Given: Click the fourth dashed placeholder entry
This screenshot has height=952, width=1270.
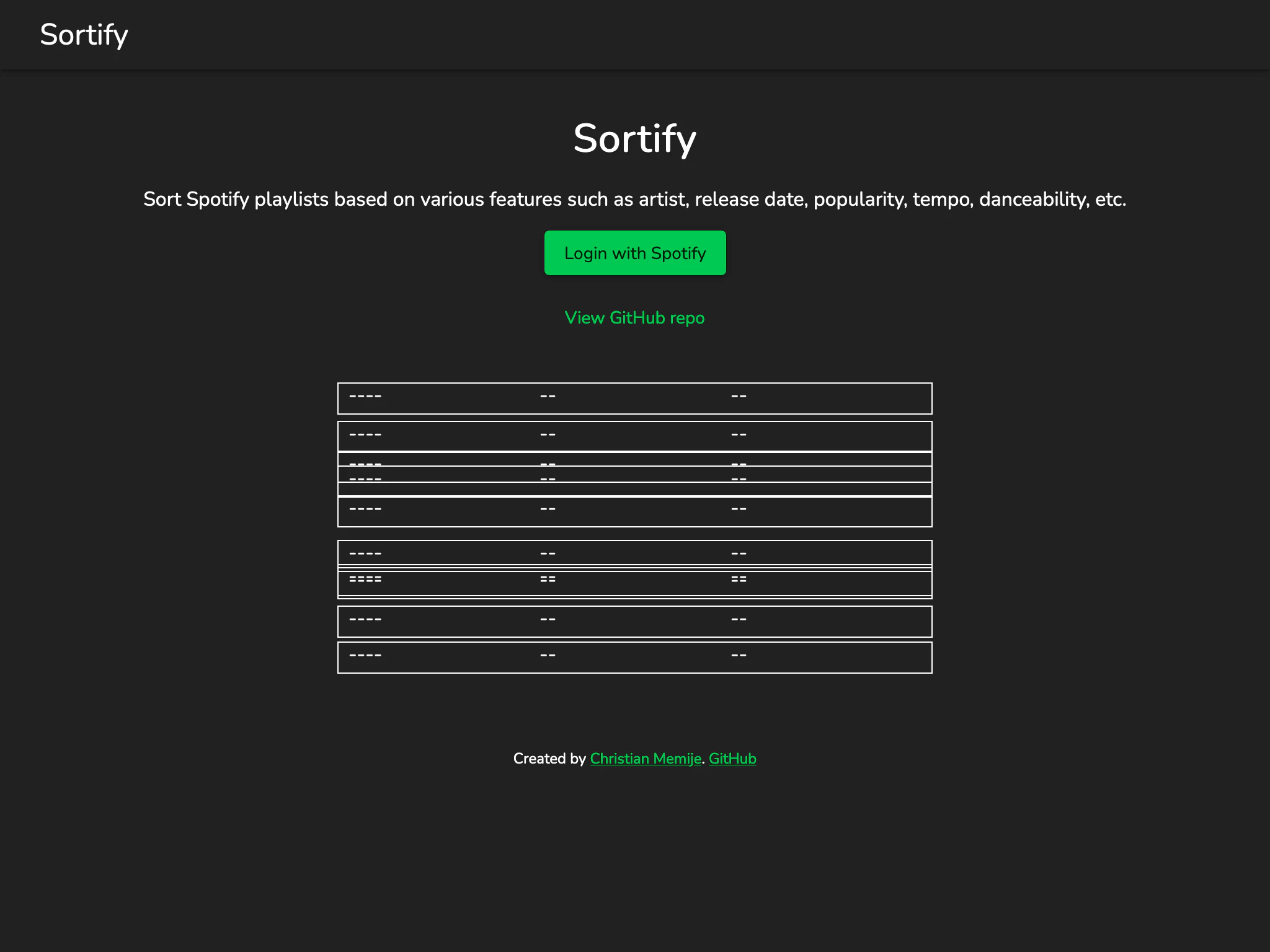Looking at the screenshot, I should pyautogui.click(x=634, y=478).
